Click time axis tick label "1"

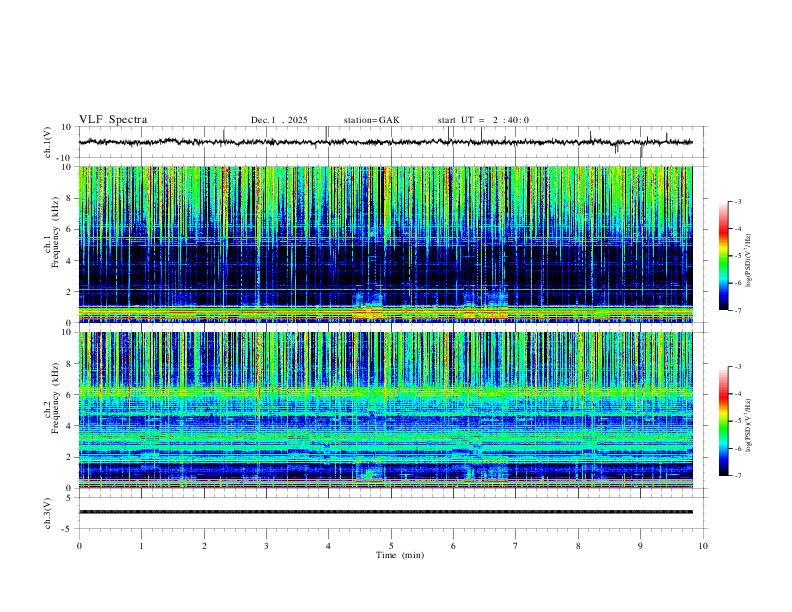tap(141, 546)
